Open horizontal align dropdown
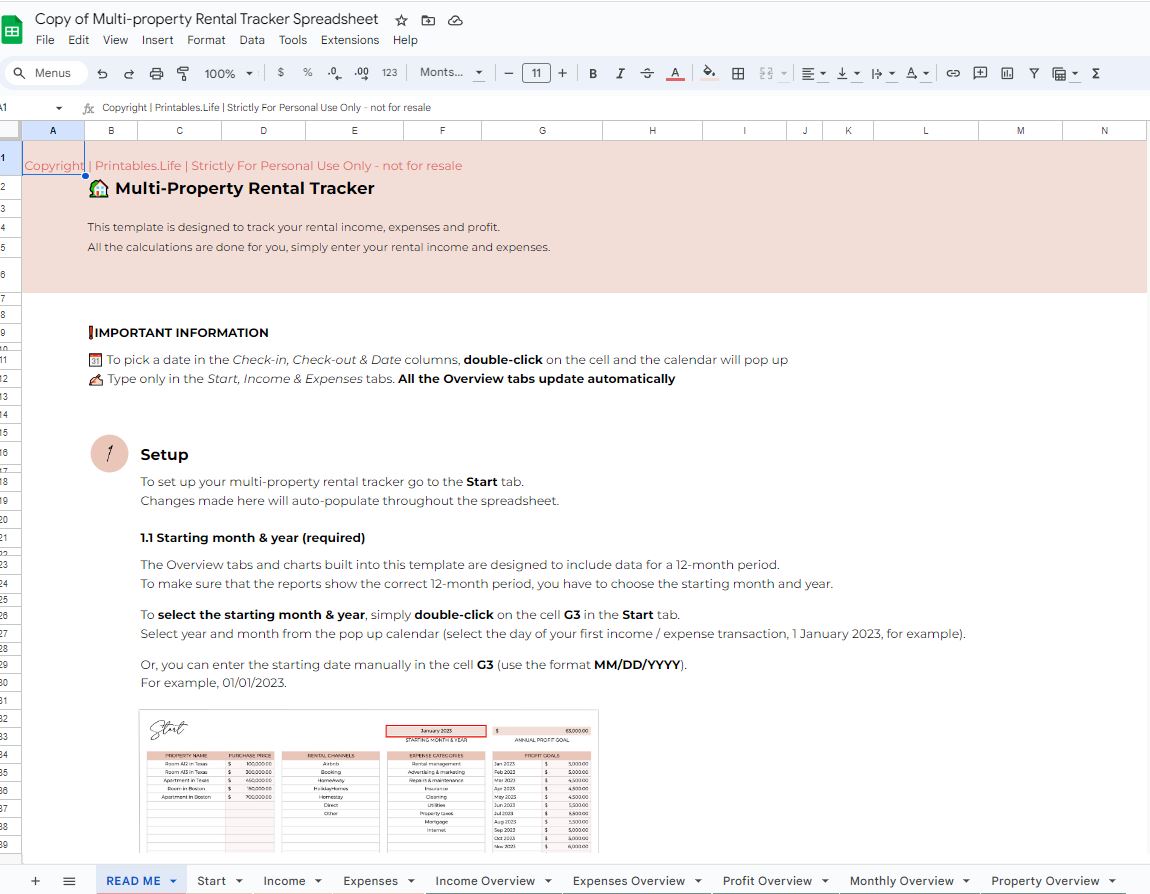The height and width of the screenshot is (894, 1150). [813, 73]
